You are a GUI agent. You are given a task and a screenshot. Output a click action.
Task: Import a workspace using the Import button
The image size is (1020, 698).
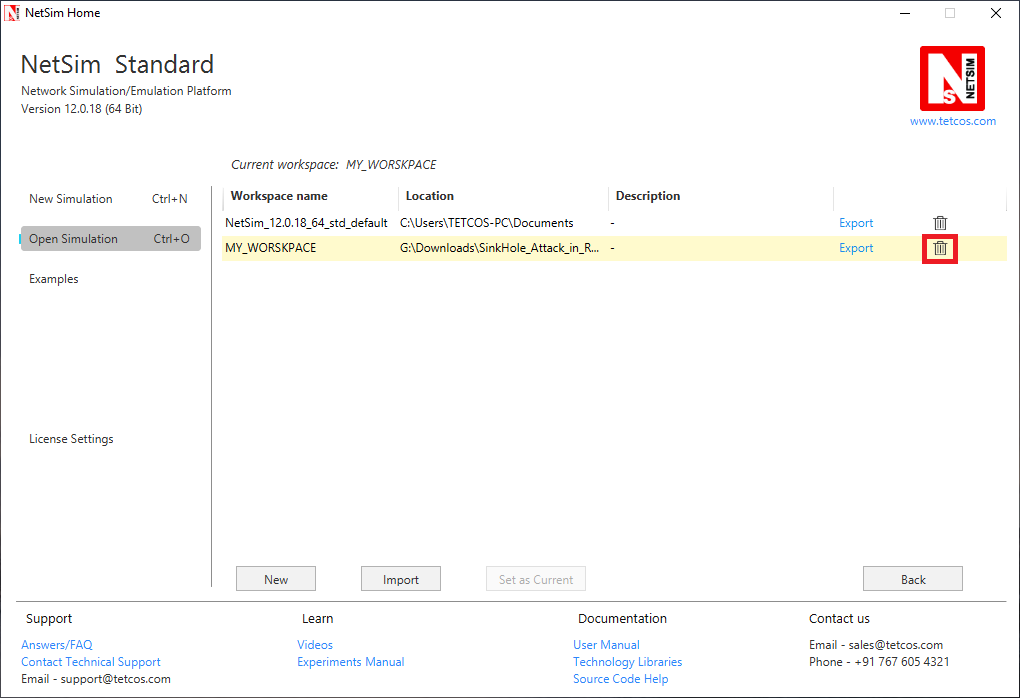(x=400, y=578)
